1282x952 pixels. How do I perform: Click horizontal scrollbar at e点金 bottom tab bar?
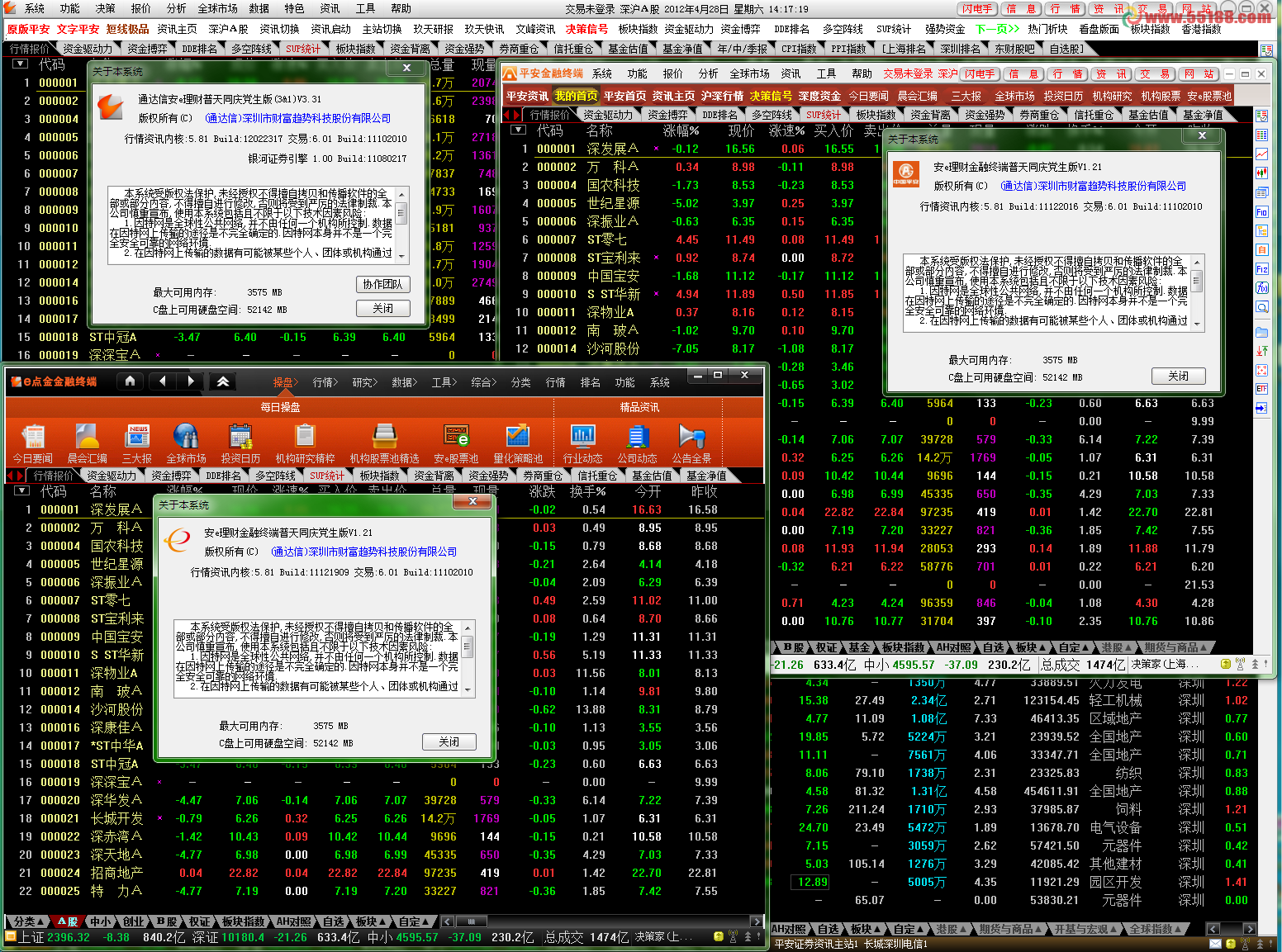tap(601, 921)
